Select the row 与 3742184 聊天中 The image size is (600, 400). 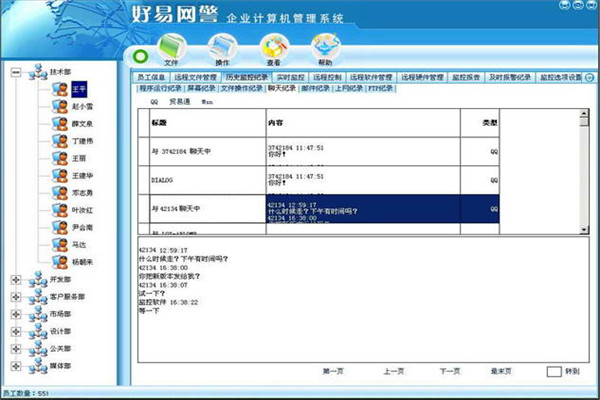coord(319,152)
